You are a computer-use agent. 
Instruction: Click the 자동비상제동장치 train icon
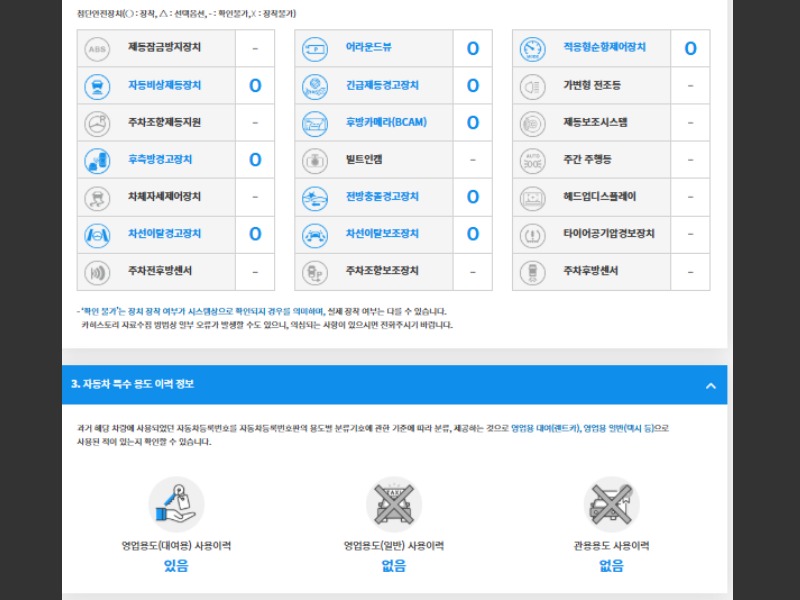click(97, 85)
